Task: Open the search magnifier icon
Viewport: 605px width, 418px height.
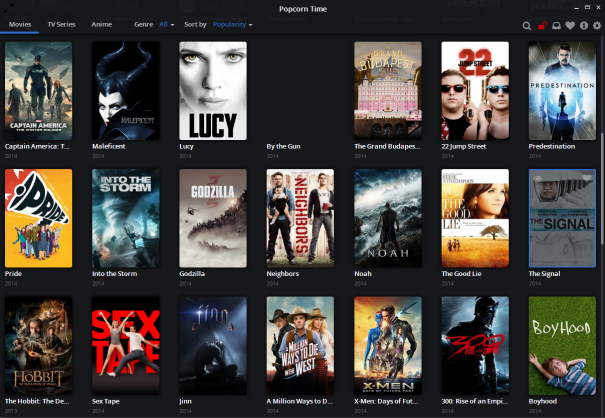Action: click(527, 26)
